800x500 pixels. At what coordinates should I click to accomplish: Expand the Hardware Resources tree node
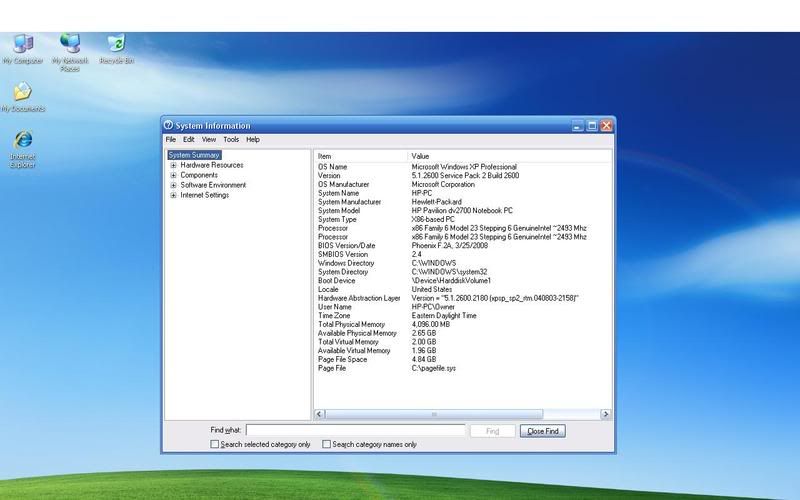tap(173, 165)
